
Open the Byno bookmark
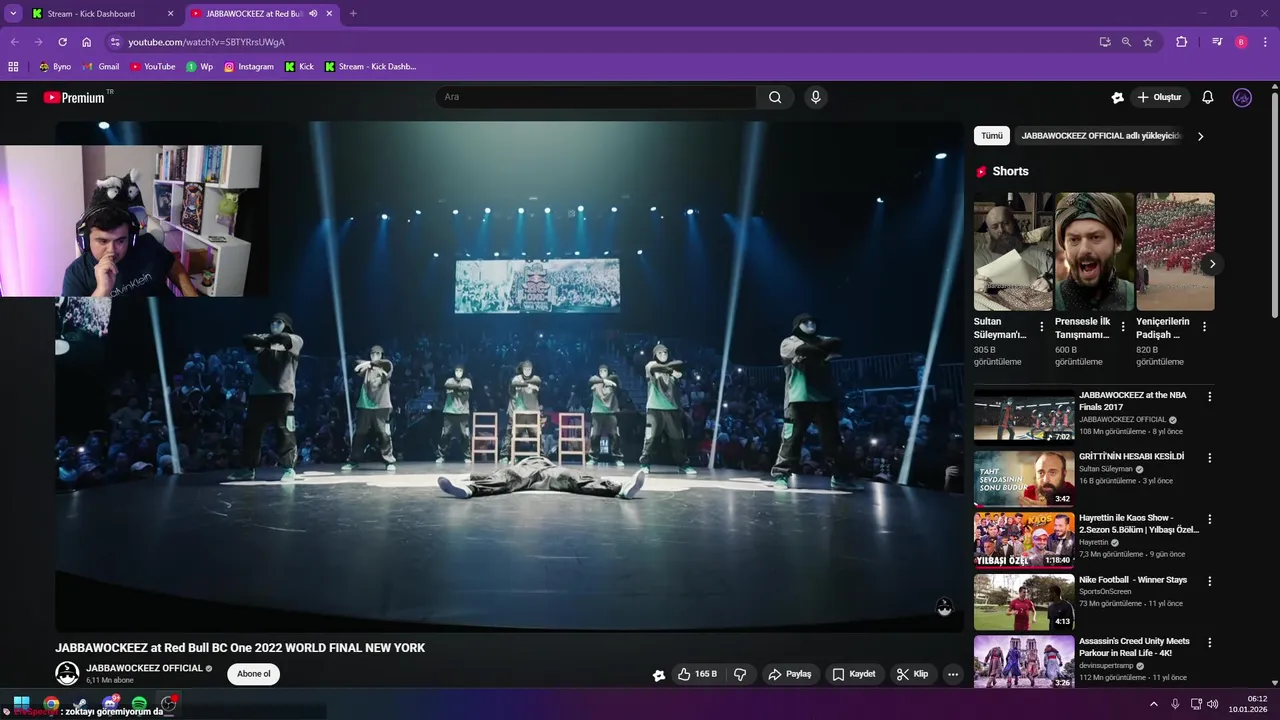click(55, 67)
